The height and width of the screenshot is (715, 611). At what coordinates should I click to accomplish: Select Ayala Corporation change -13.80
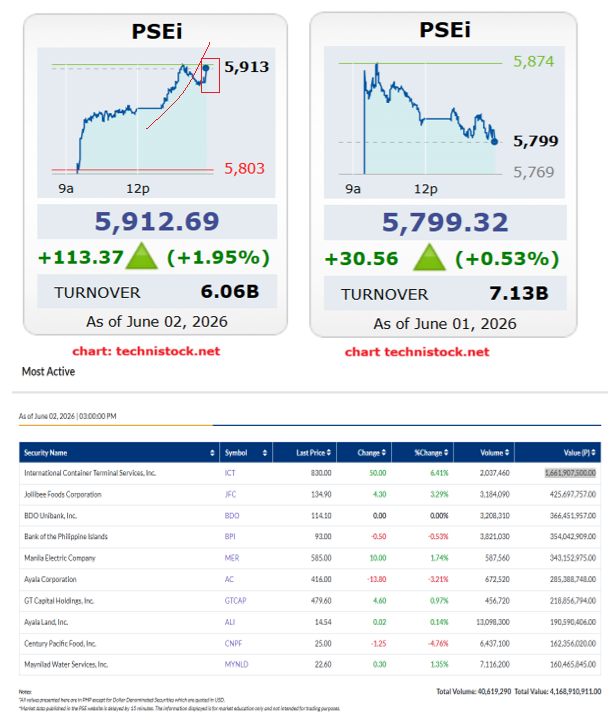377,580
